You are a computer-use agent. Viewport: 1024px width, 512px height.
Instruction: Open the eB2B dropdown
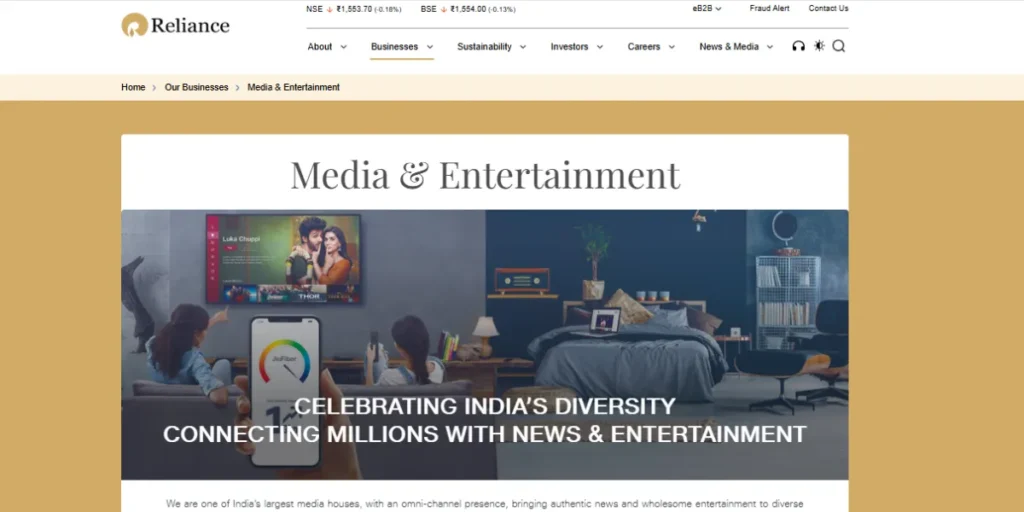click(707, 8)
